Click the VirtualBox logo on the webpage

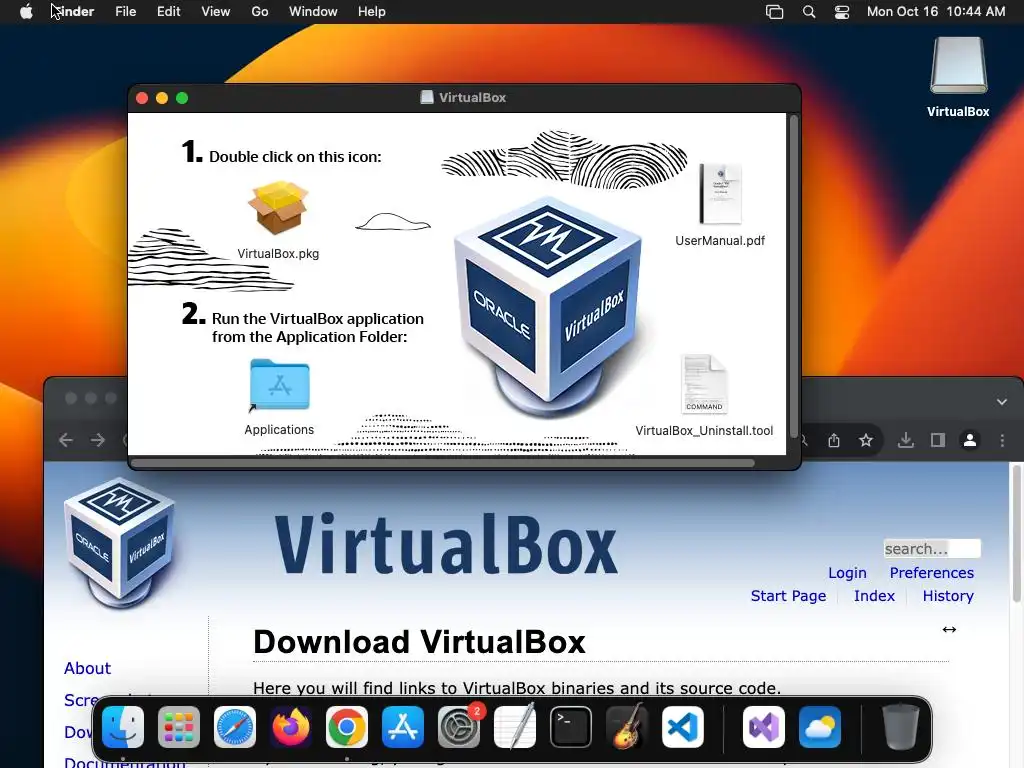click(x=120, y=543)
